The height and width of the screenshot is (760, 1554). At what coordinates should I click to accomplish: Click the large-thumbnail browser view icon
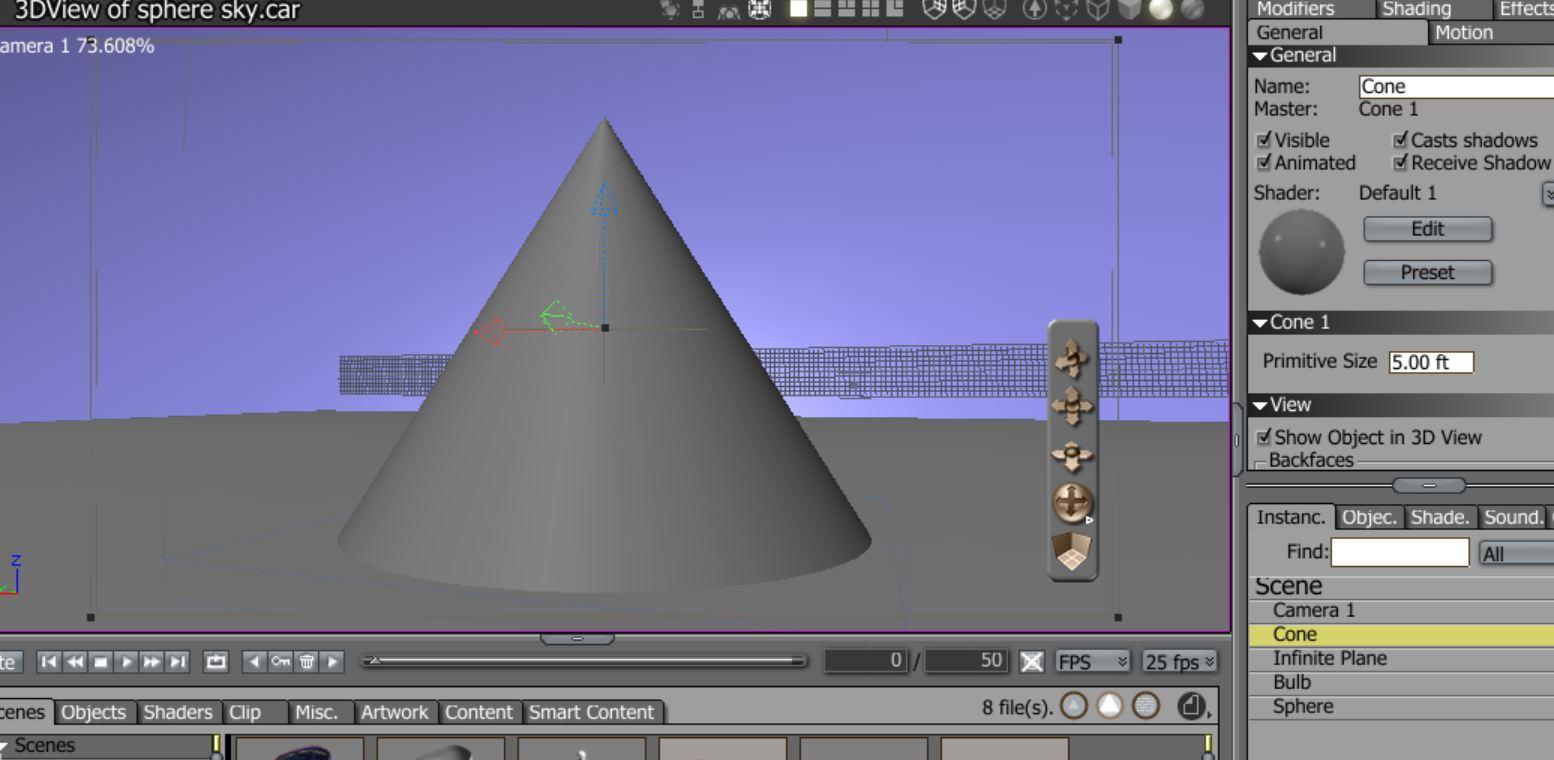[1110, 706]
